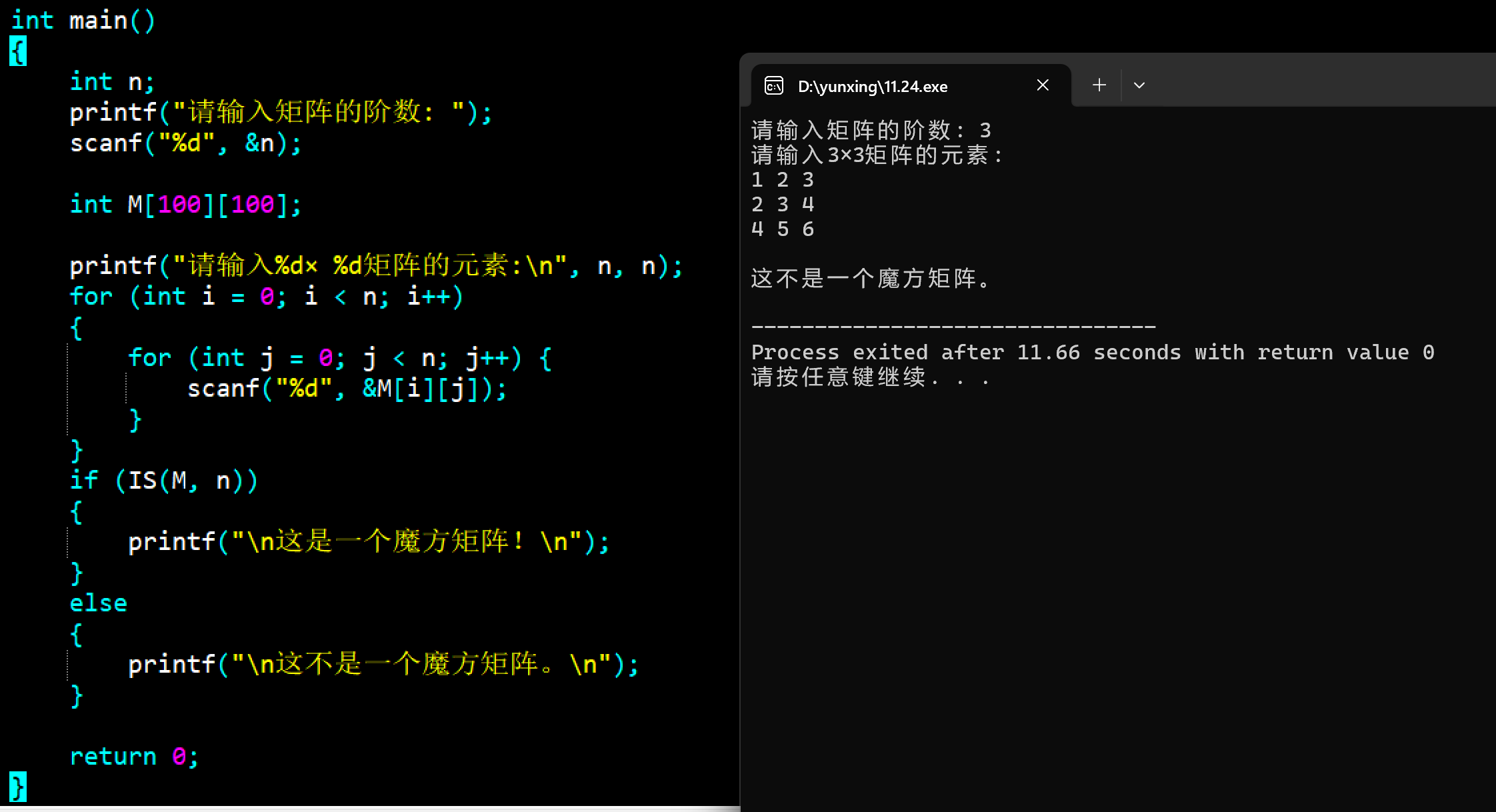Collapse the tab options menu via the chevron
The height and width of the screenshot is (812, 1496).
click(1139, 85)
